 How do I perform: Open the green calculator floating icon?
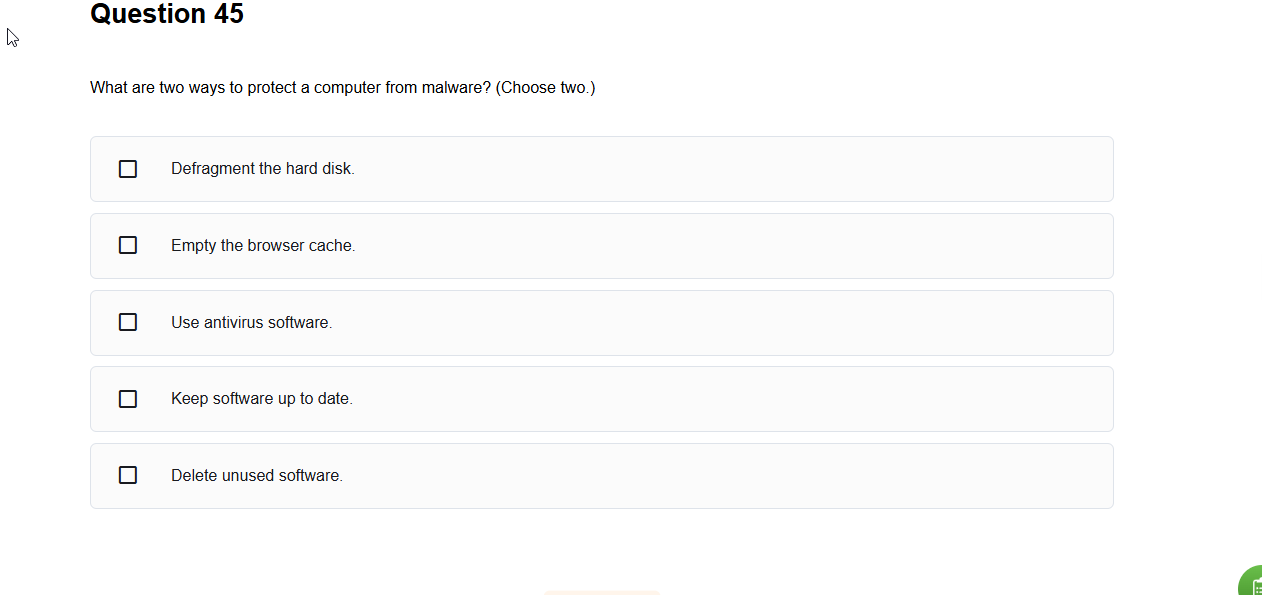click(1251, 582)
